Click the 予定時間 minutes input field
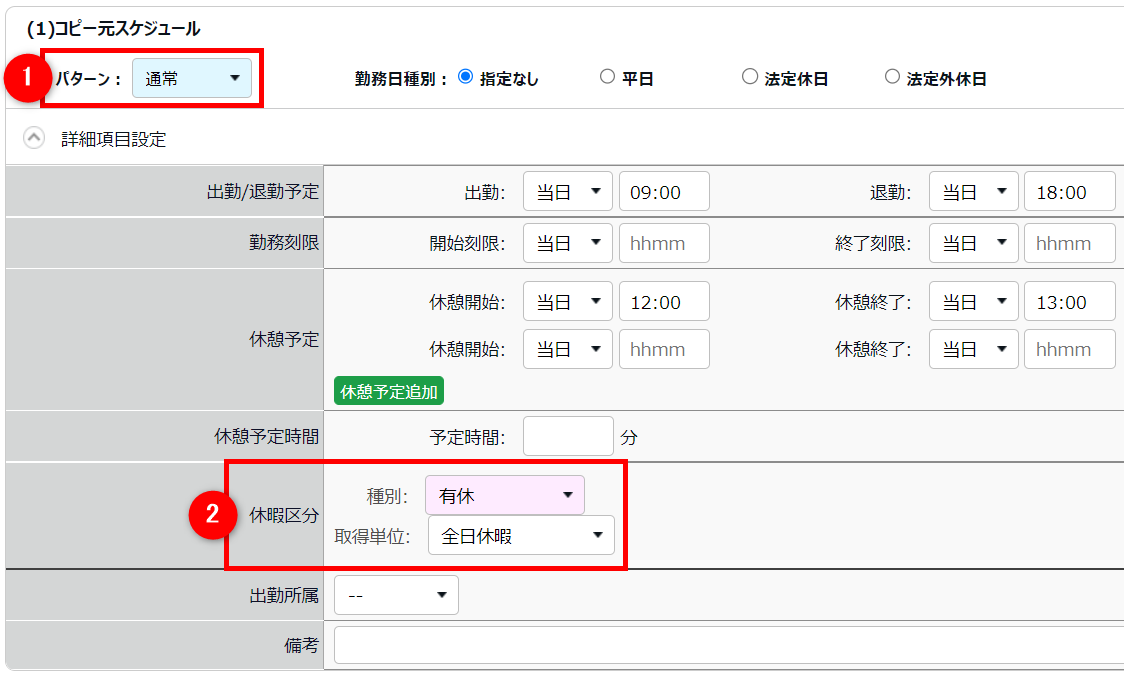 568,436
